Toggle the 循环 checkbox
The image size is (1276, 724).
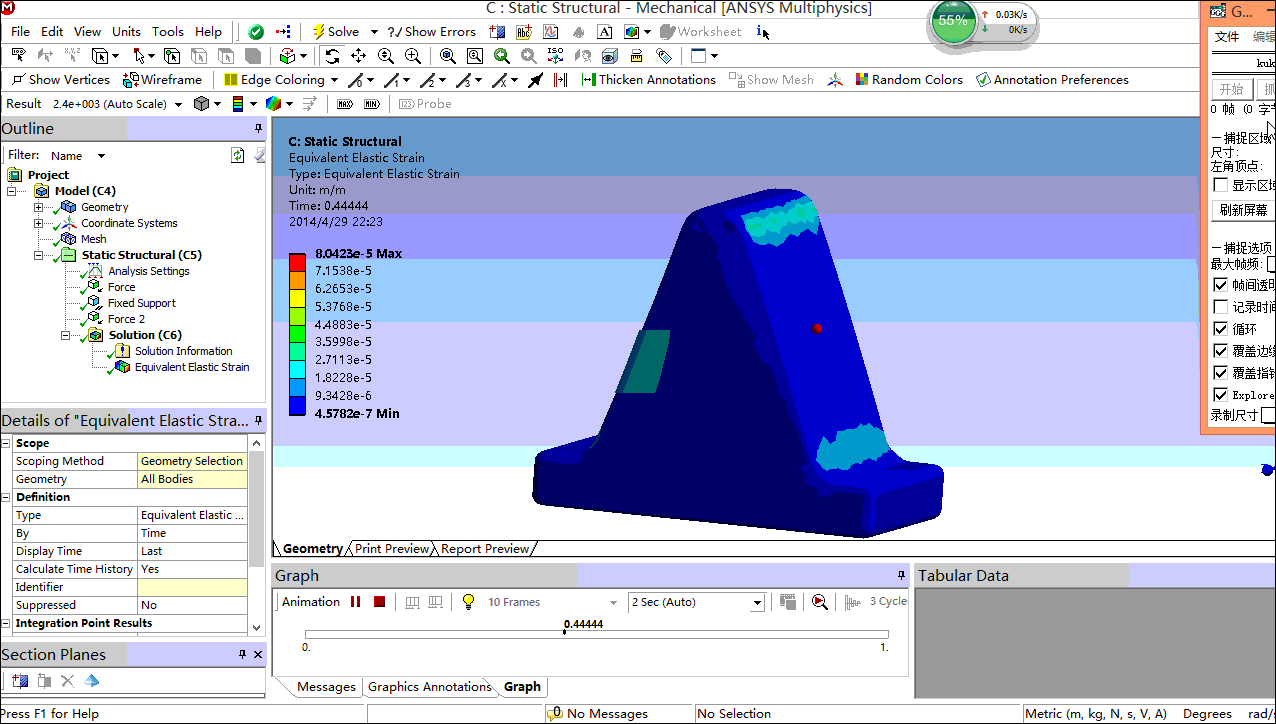coord(1220,329)
